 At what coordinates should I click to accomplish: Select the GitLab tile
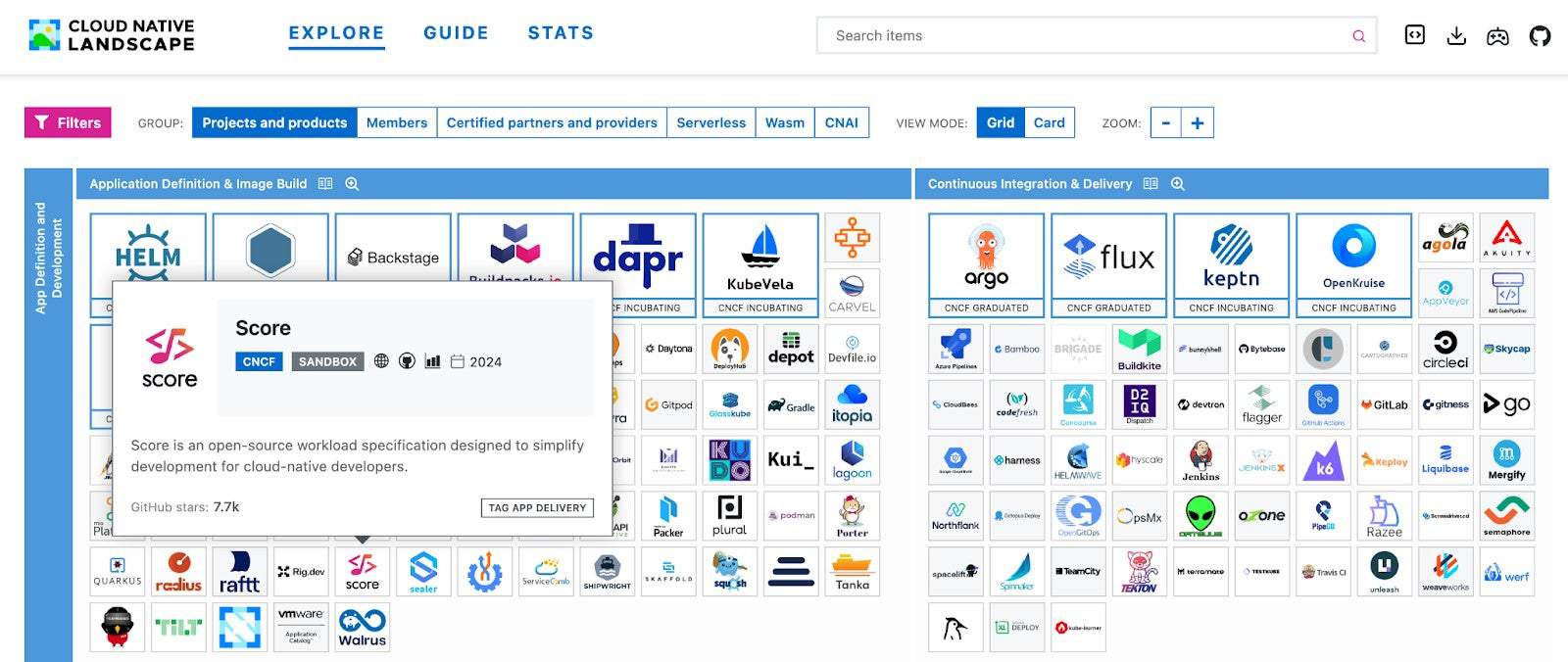coord(1385,404)
